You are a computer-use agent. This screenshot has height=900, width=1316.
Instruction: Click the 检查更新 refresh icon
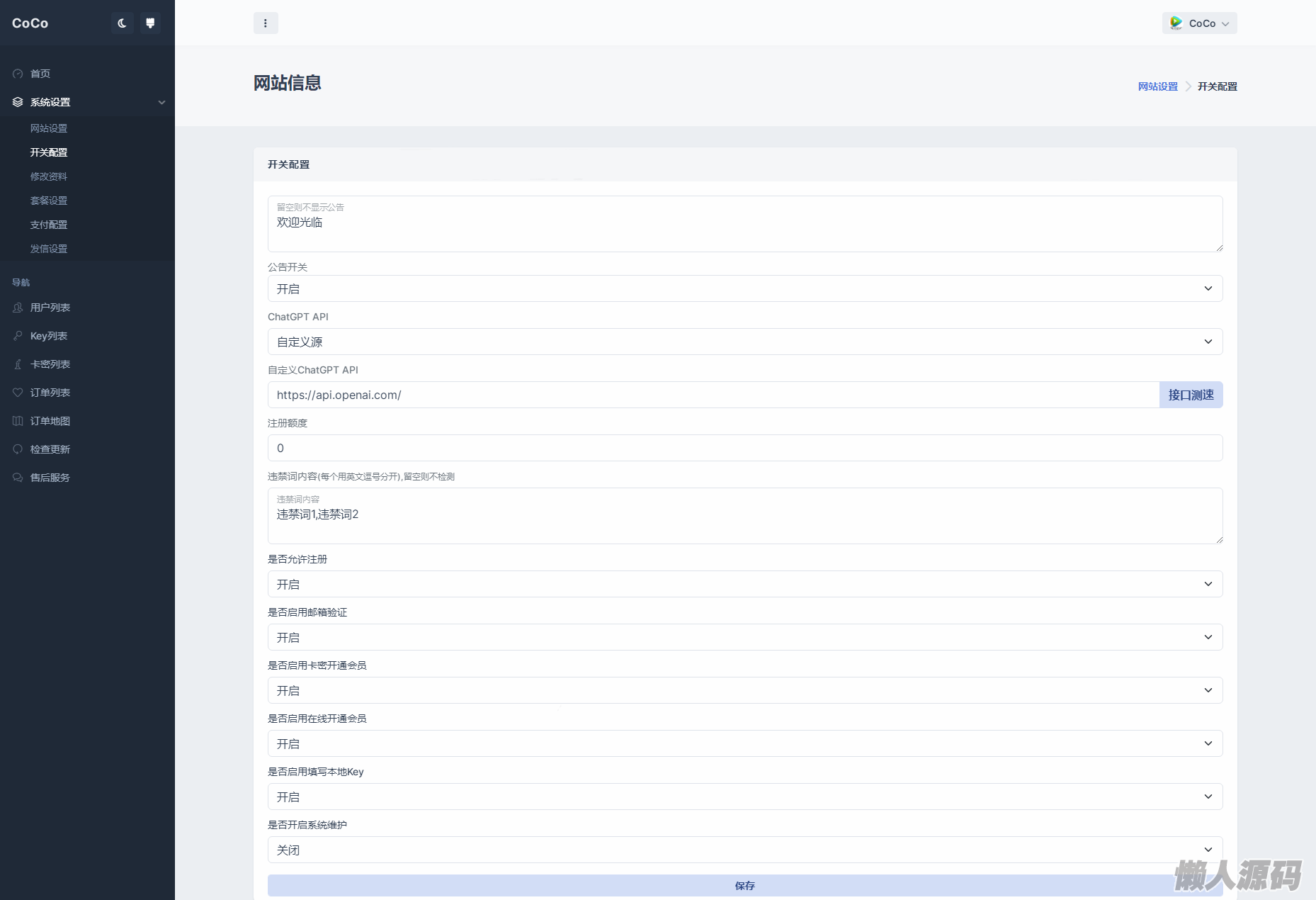(18, 449)
